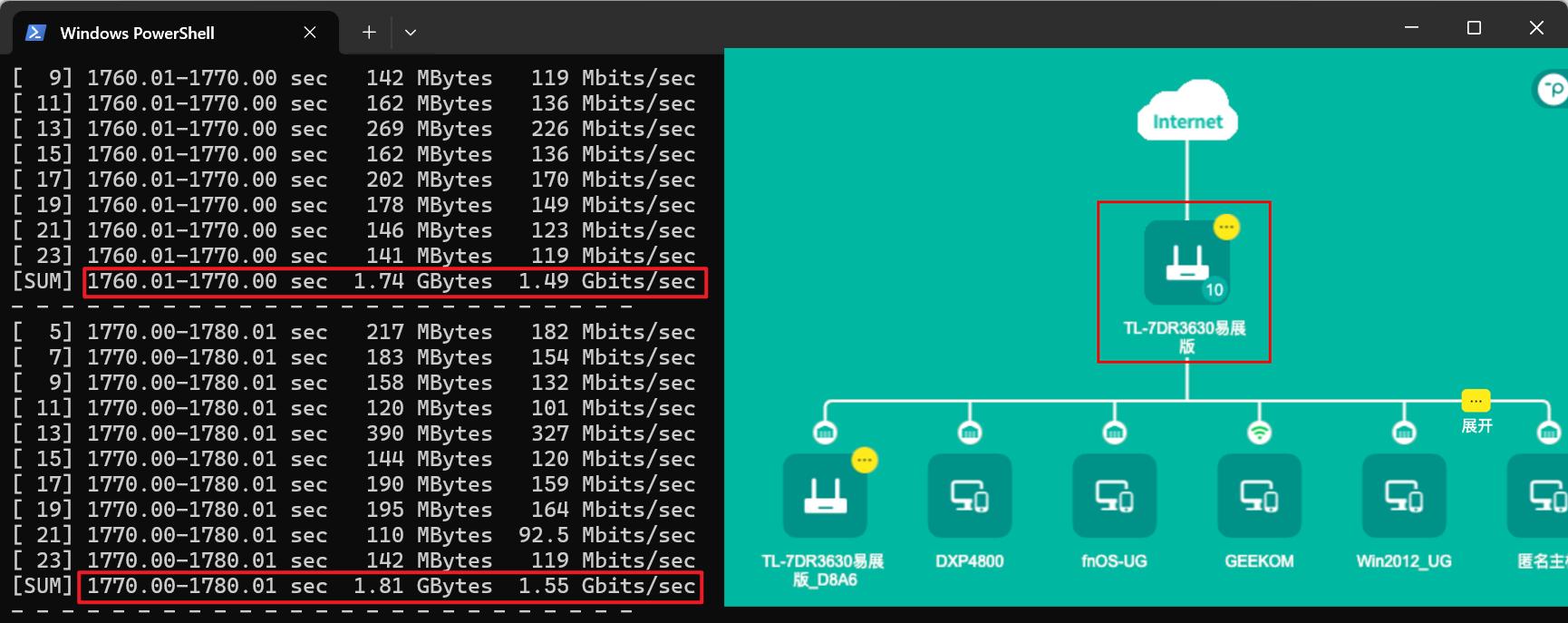Click the PowerShell icon in the tab
The height and width of the screenshot is (623, 1568).
point(35,33)
